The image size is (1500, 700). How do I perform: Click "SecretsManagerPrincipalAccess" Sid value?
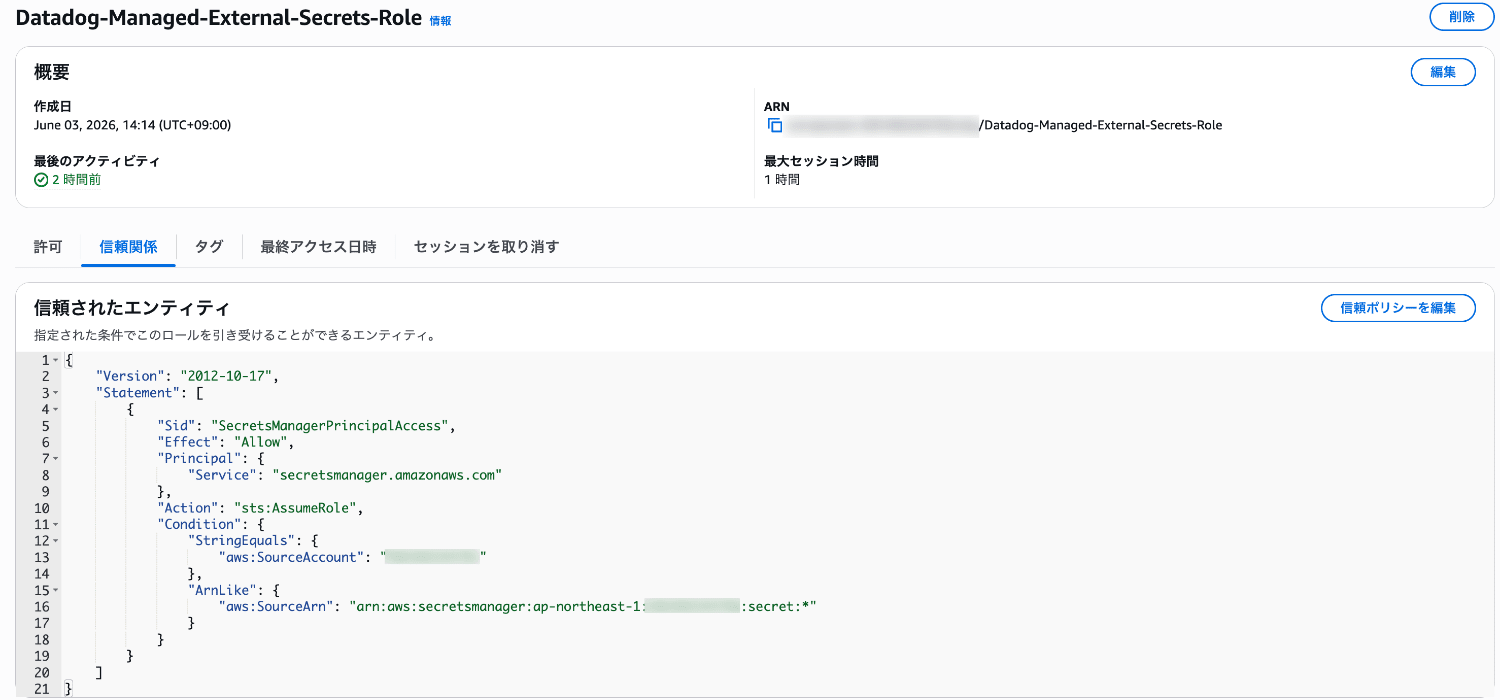[x=332, y=426]
